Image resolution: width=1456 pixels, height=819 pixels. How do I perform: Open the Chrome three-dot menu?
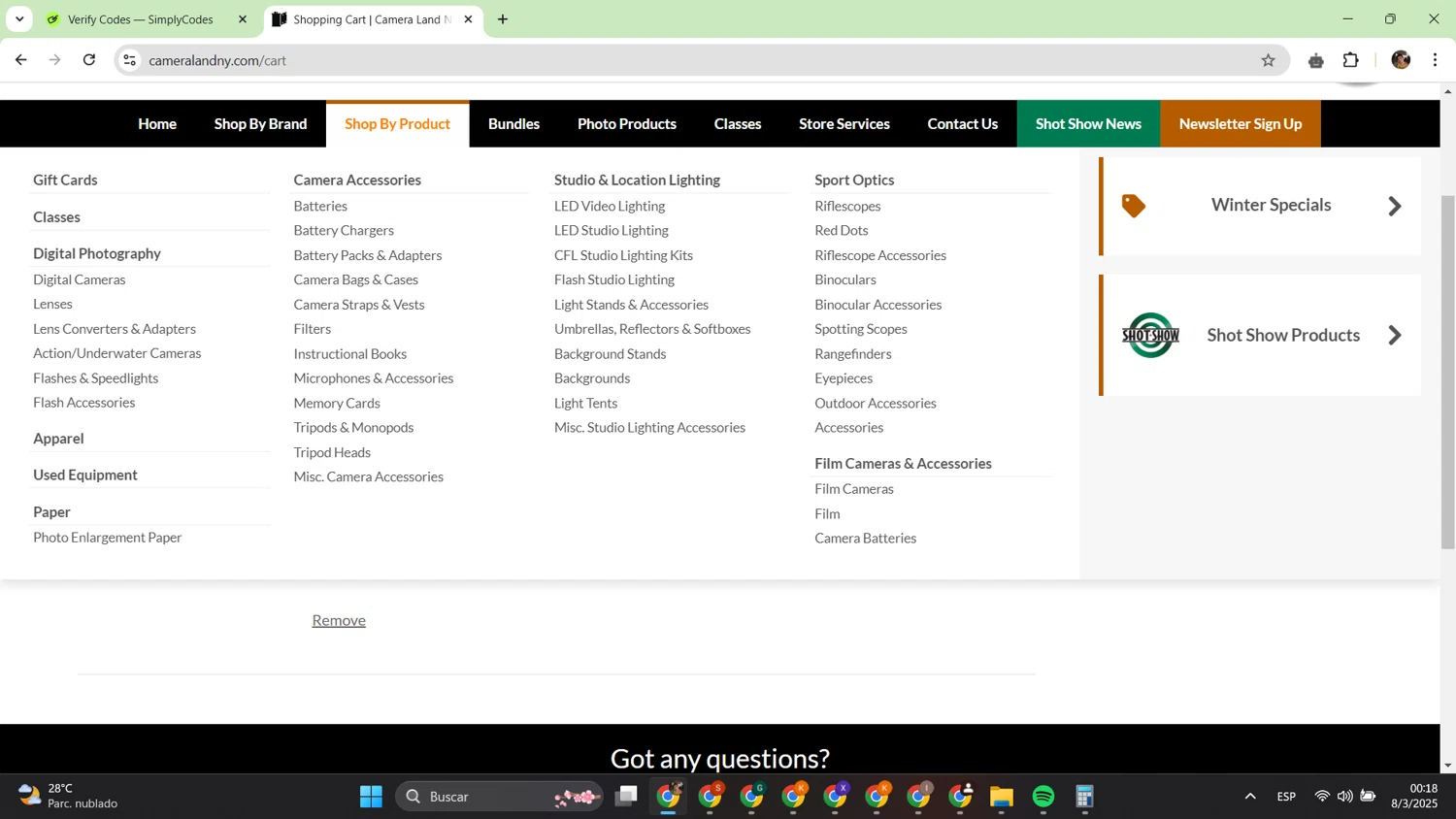pyautogui.click(x=1435, y=60)
